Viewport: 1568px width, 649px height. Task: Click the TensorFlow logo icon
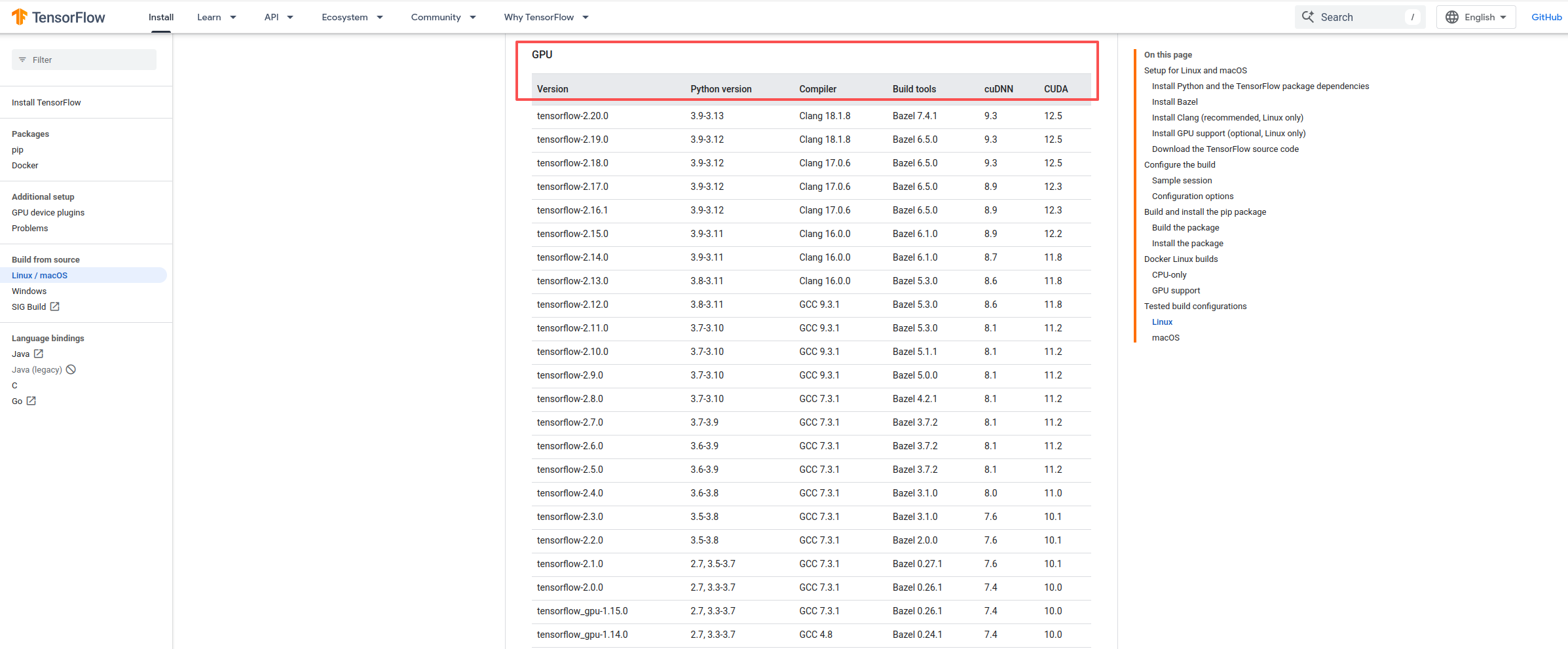click(x=20, y=17)
